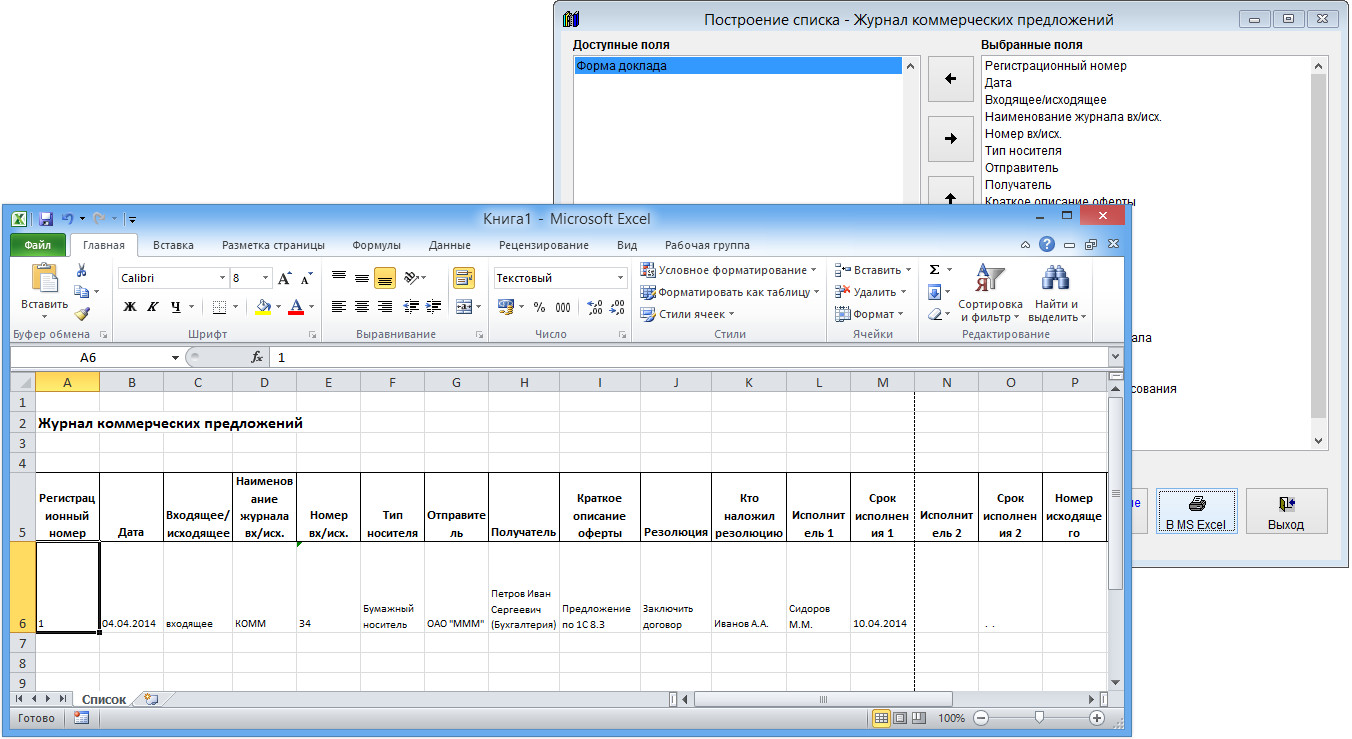The image size is (1352, 739).
Task: Click the Cut scissors icon
Action: coord(82,270)
